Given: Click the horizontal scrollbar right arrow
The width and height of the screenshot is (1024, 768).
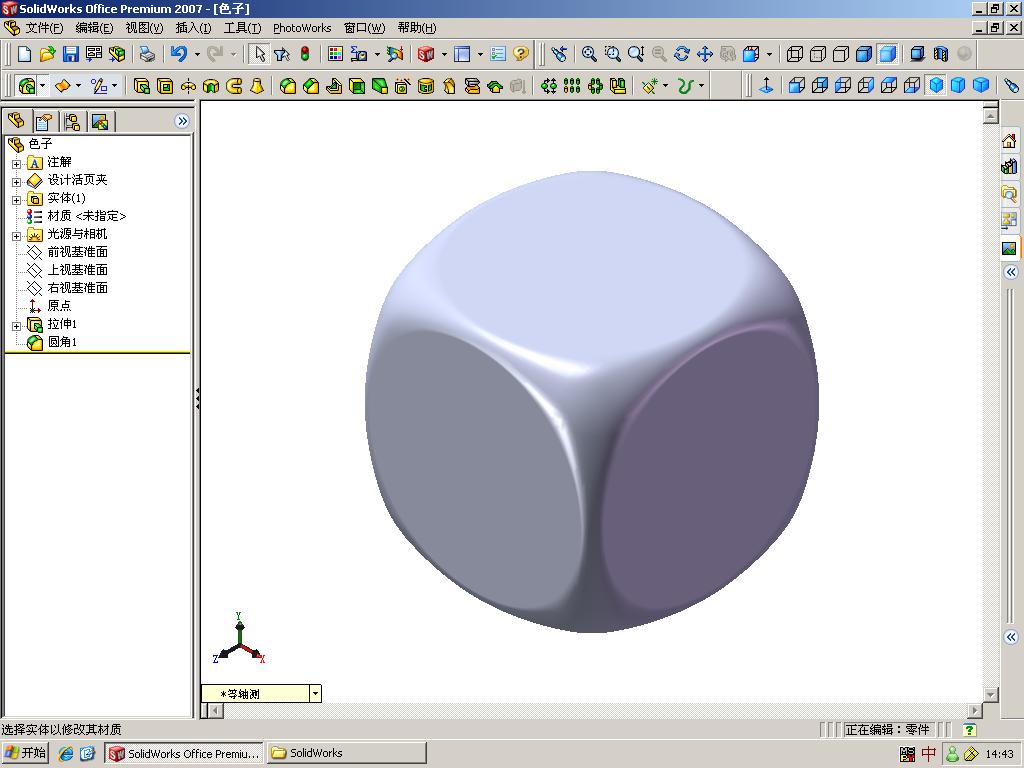Looking at the screenshot, I should tap(975, 710).
